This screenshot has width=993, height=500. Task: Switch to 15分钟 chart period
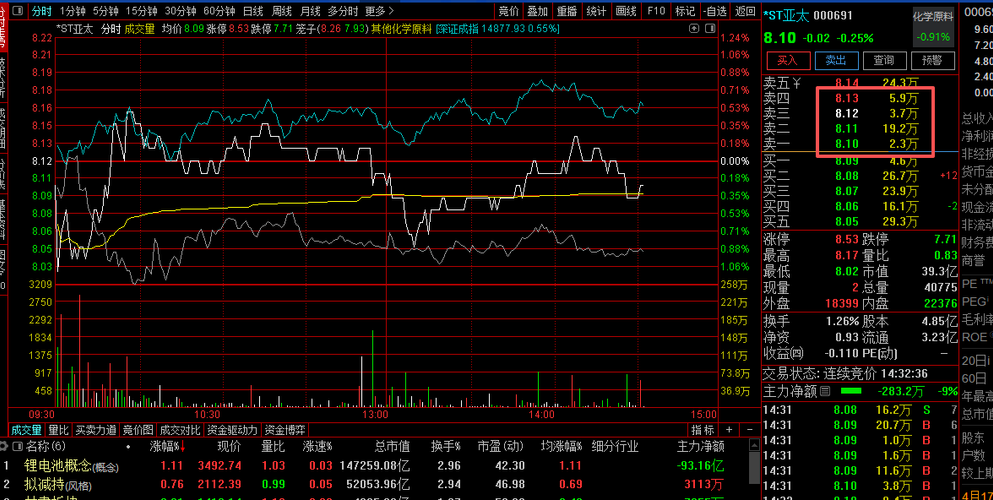point(141,11)
